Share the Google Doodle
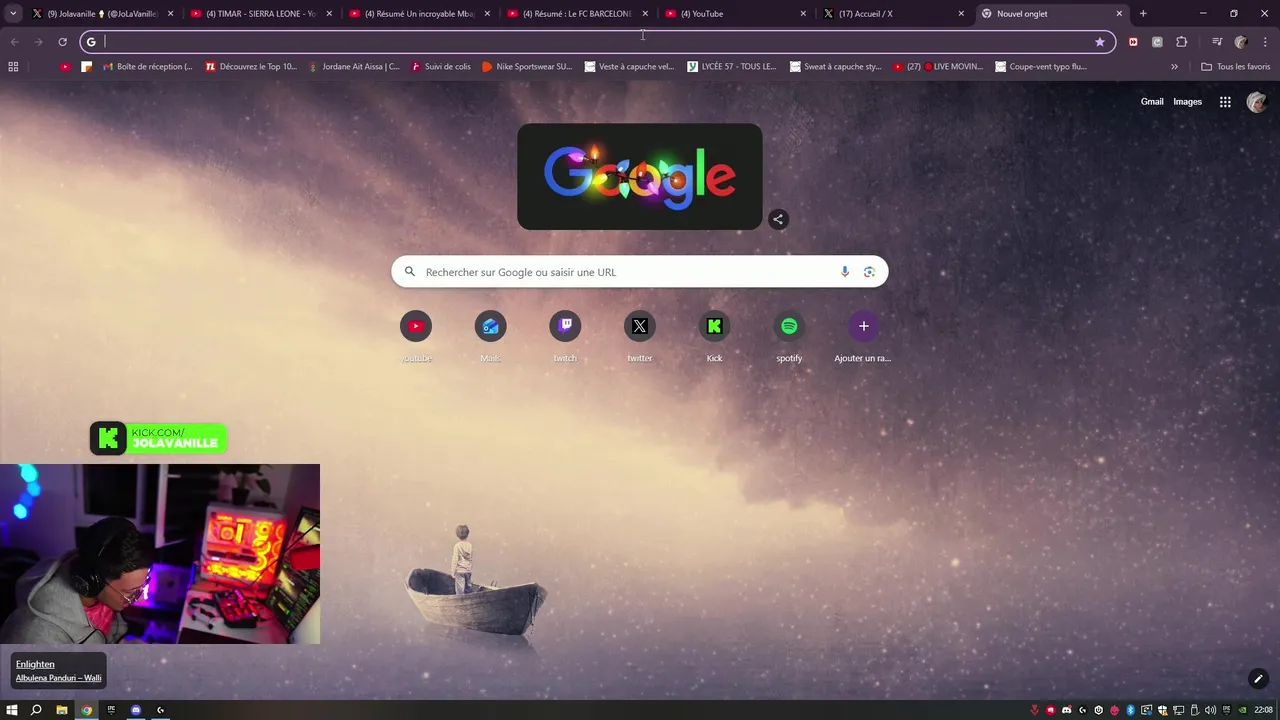 778,219
